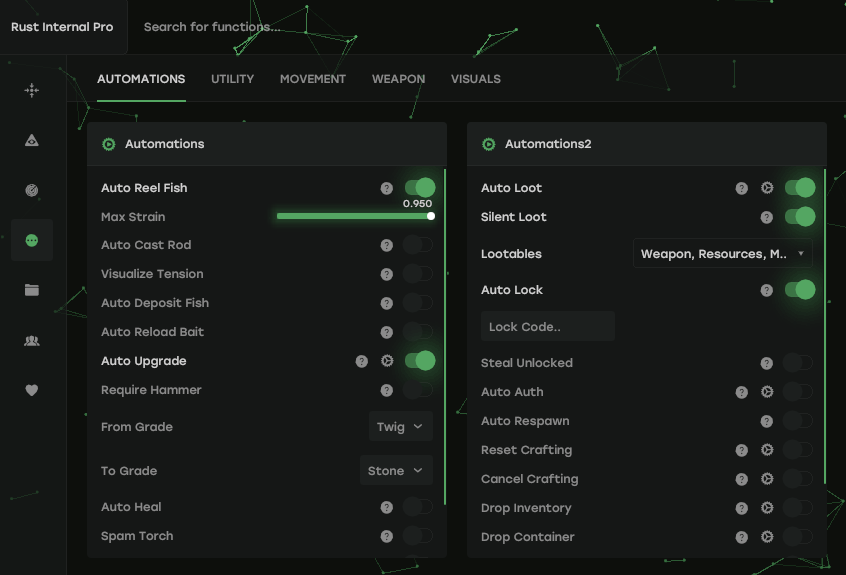Image resolution: width=846 pixels, height=575 pixels.
Task: Adjust the Max Strain slider
Action: [x=355, y=216]
